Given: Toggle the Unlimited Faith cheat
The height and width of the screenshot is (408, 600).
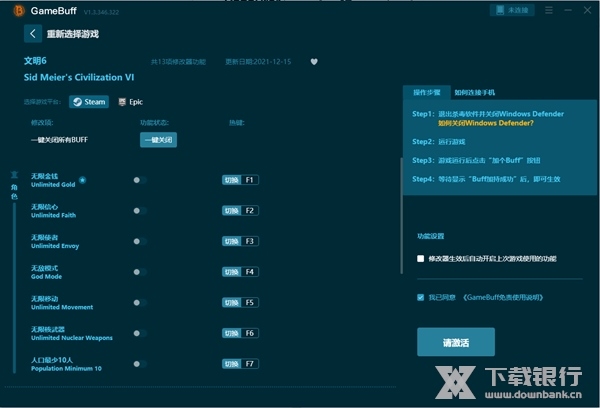Looking at the screenshot, I should pos(139,211).
